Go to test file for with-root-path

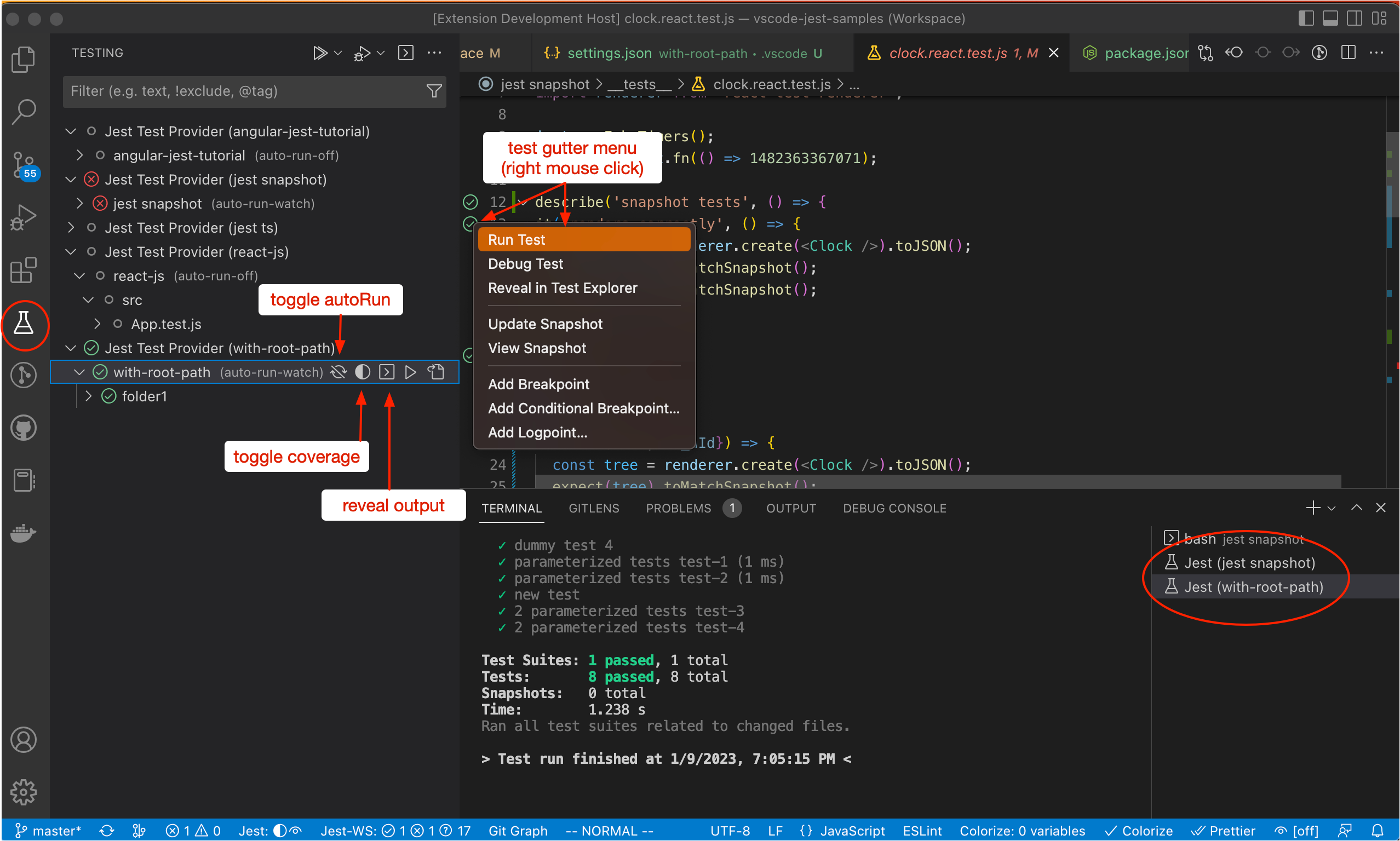436,372
